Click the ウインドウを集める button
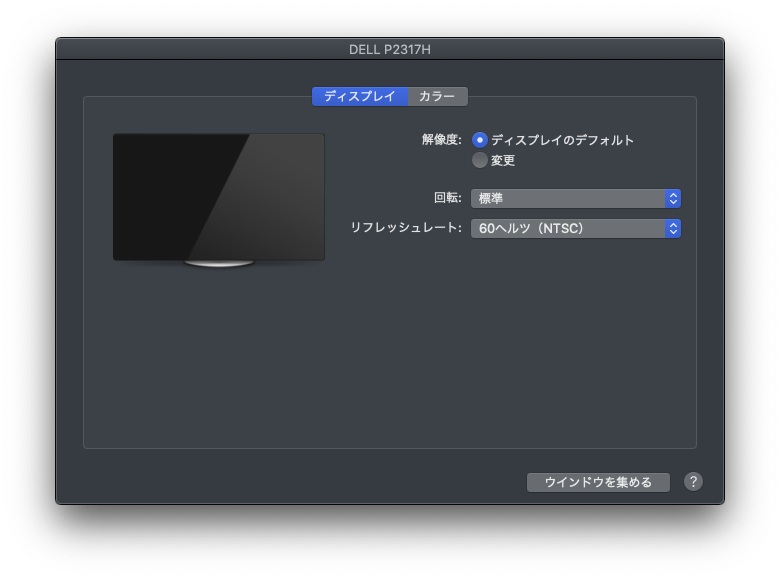Viewport: 780px width, 578px height. click(598, 482)
